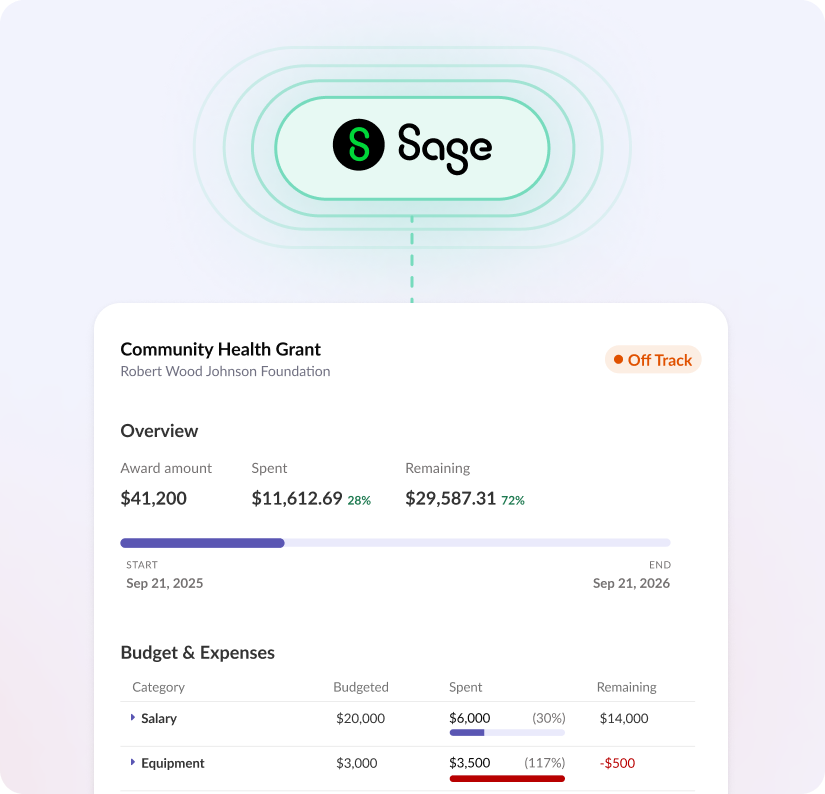Click the $11,612.69 spent value
This screenshot has height=794, width=825.
click(297, 498)
